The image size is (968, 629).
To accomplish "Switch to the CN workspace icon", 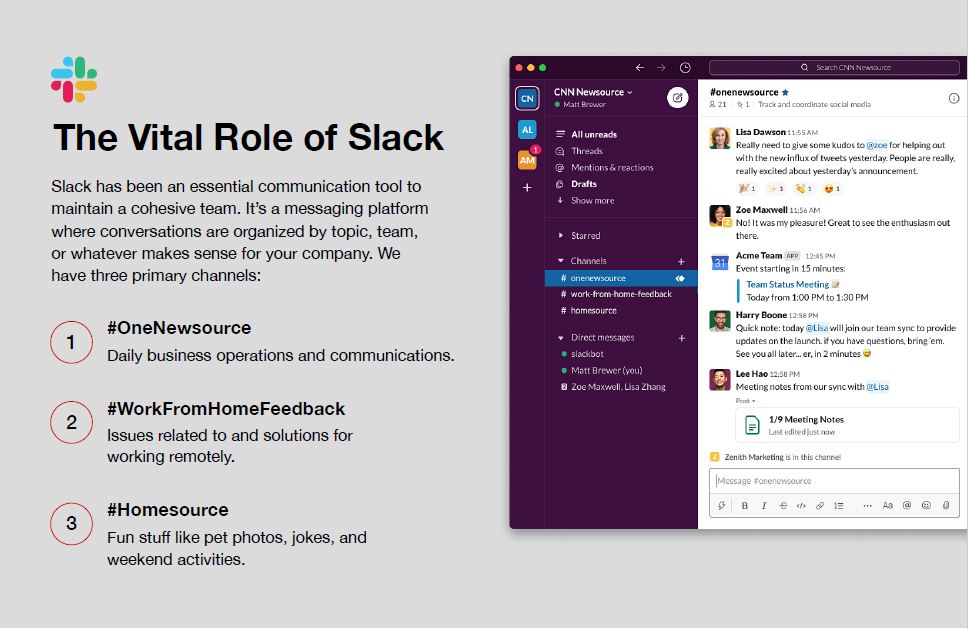I will [x=527, y=98].
